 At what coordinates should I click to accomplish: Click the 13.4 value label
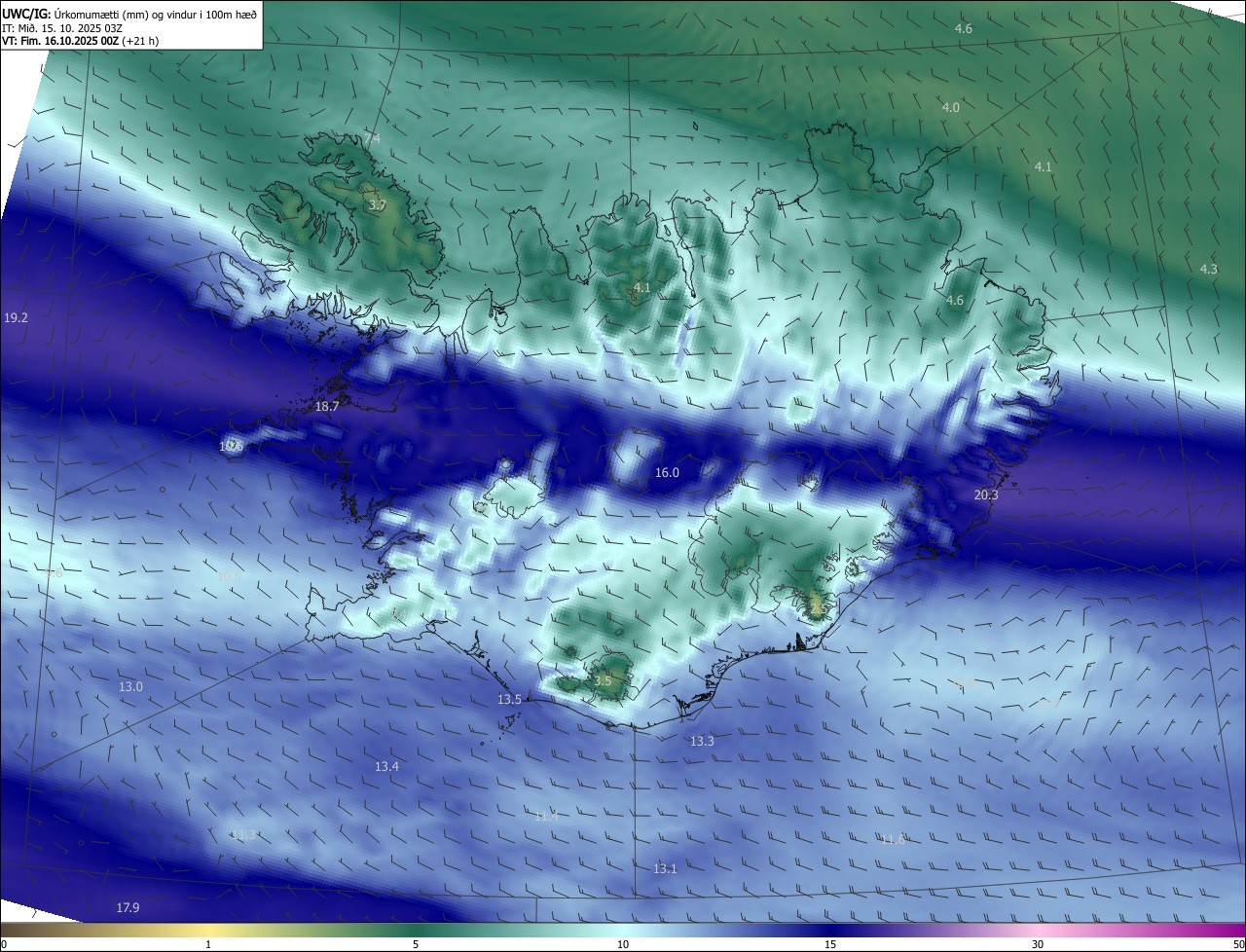point(386,766)
